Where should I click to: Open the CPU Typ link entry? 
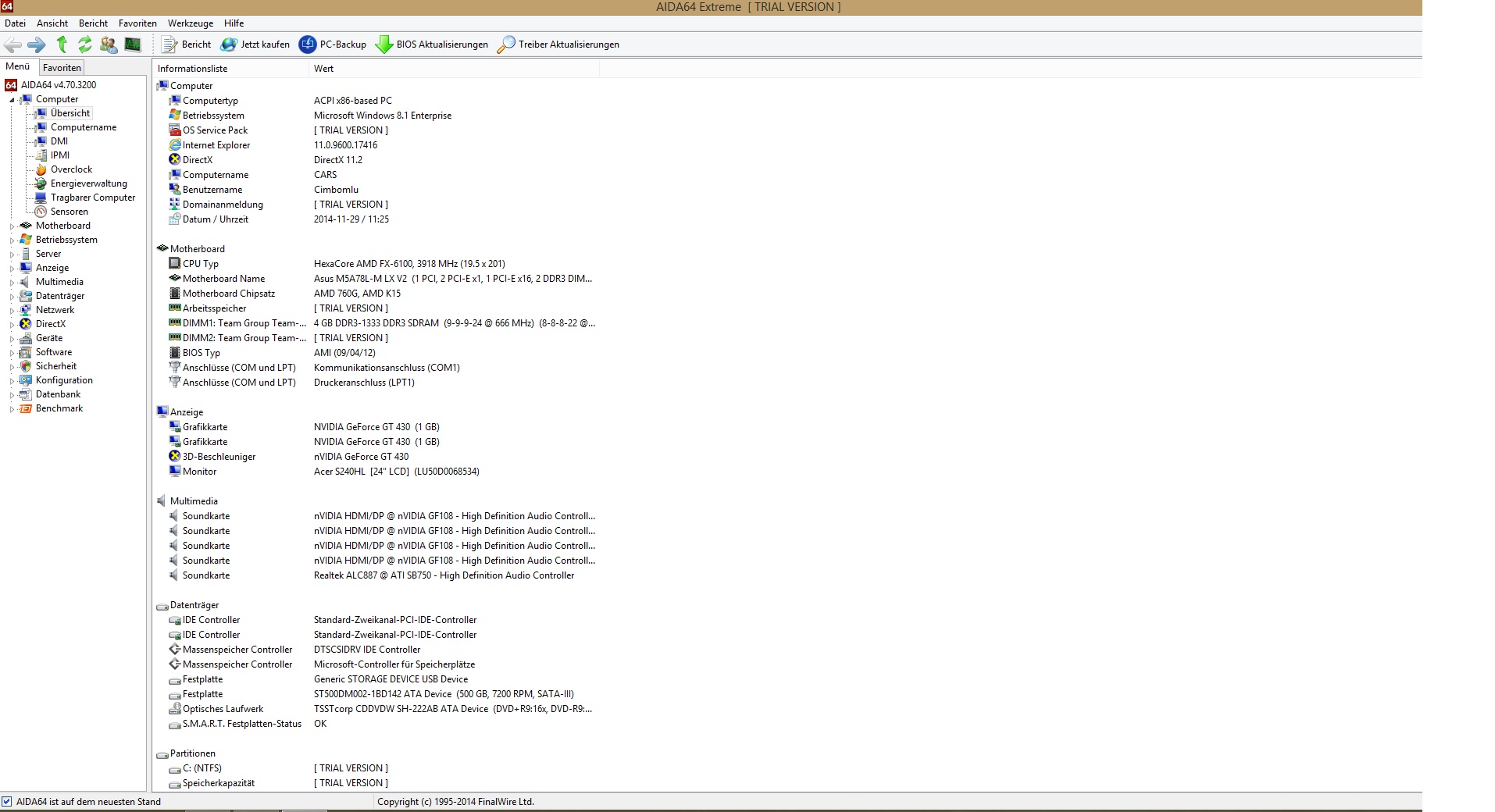[x=201, y=264]
